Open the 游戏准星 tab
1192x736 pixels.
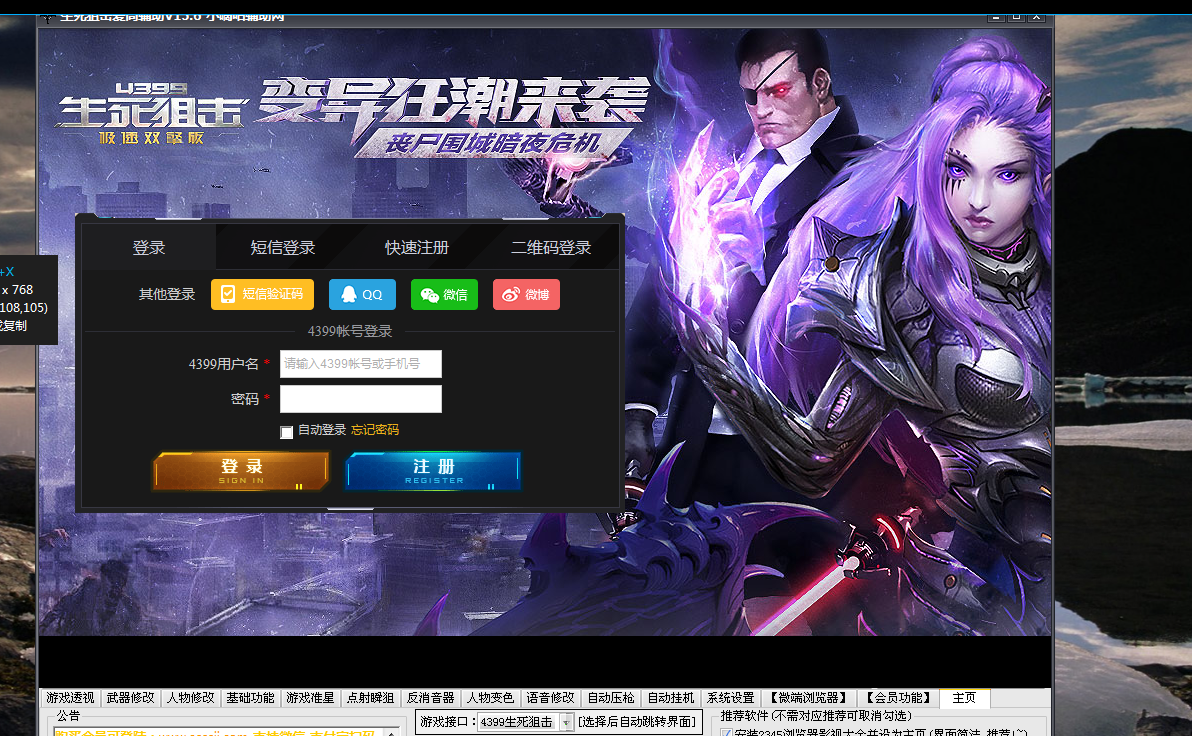coord(310,698)
